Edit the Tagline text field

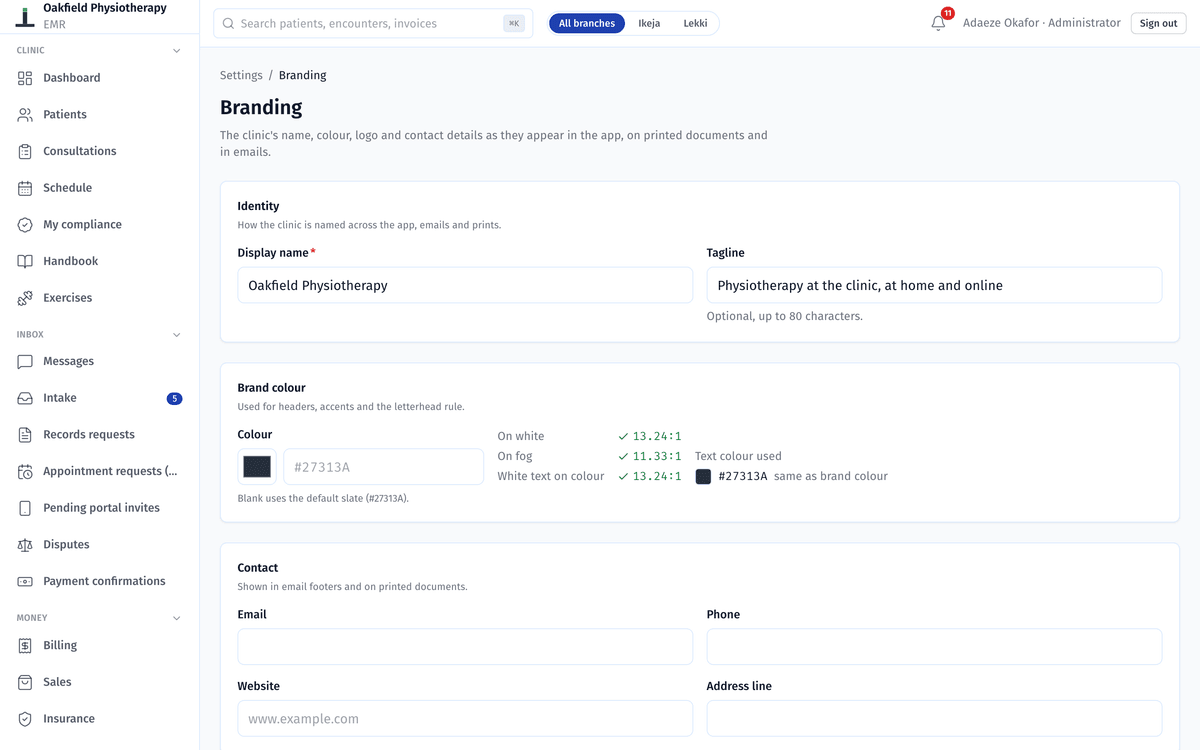click(934, 285)
